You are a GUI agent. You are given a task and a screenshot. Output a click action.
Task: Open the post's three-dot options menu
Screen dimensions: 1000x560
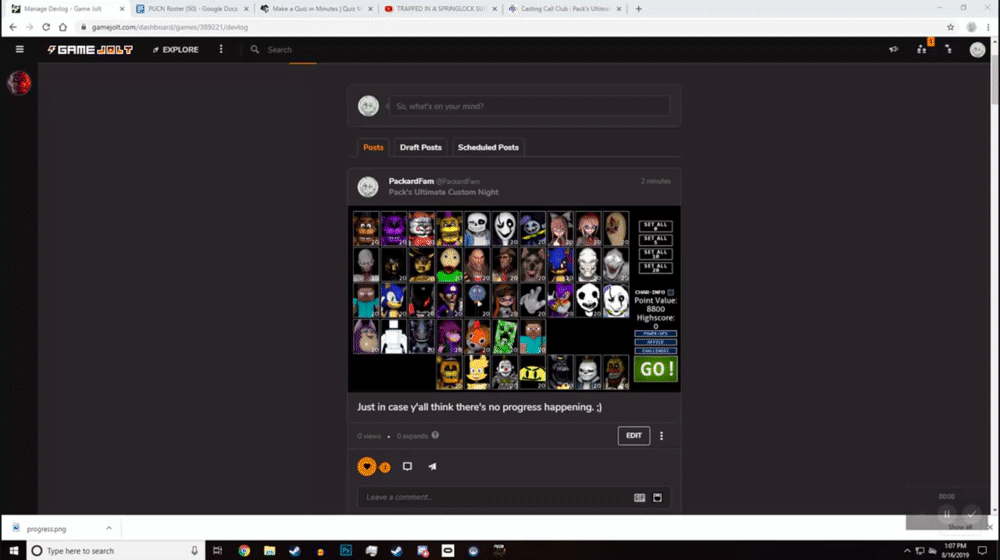point(661,436)
